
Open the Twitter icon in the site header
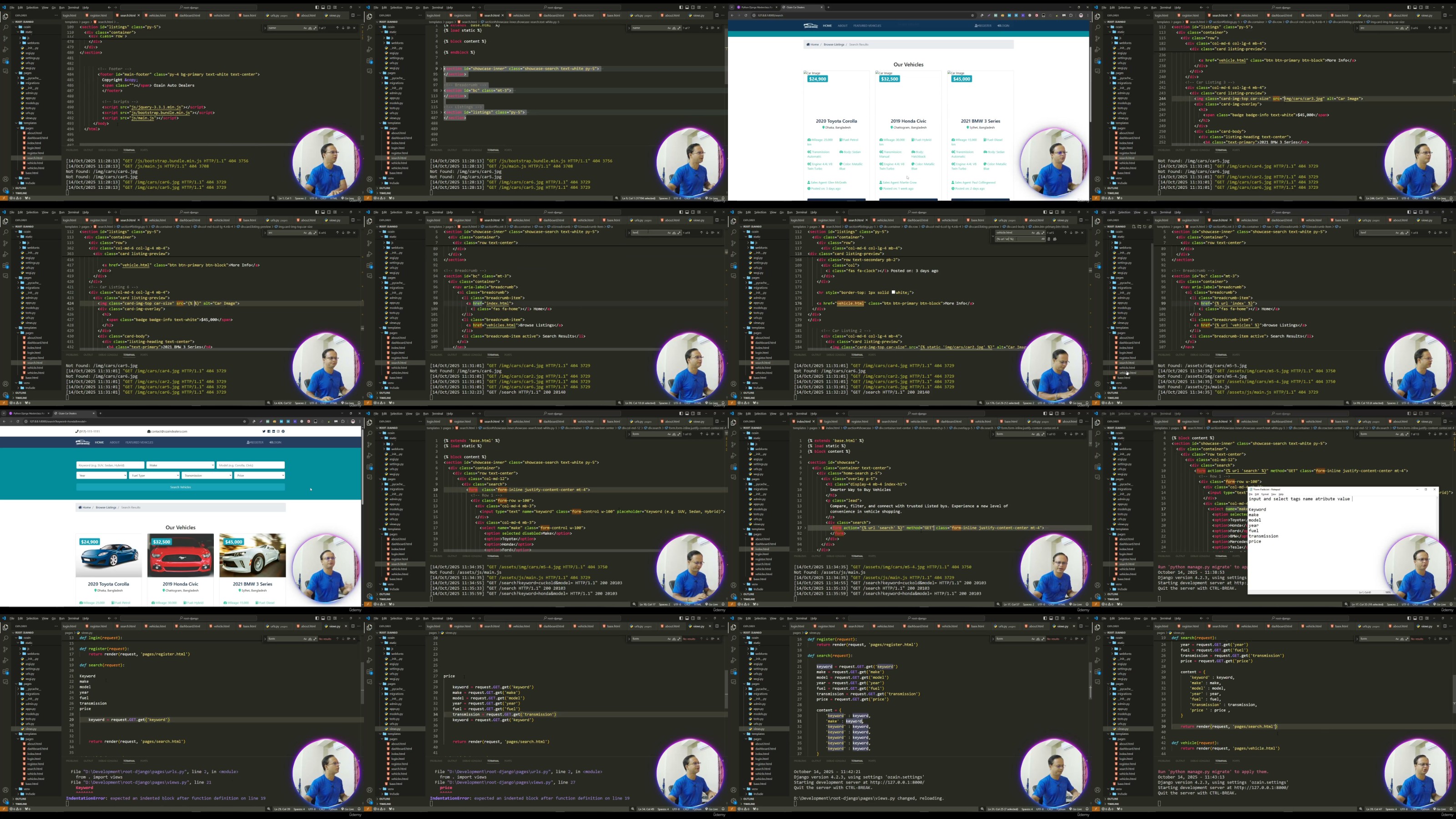click(x=264, y=432)
